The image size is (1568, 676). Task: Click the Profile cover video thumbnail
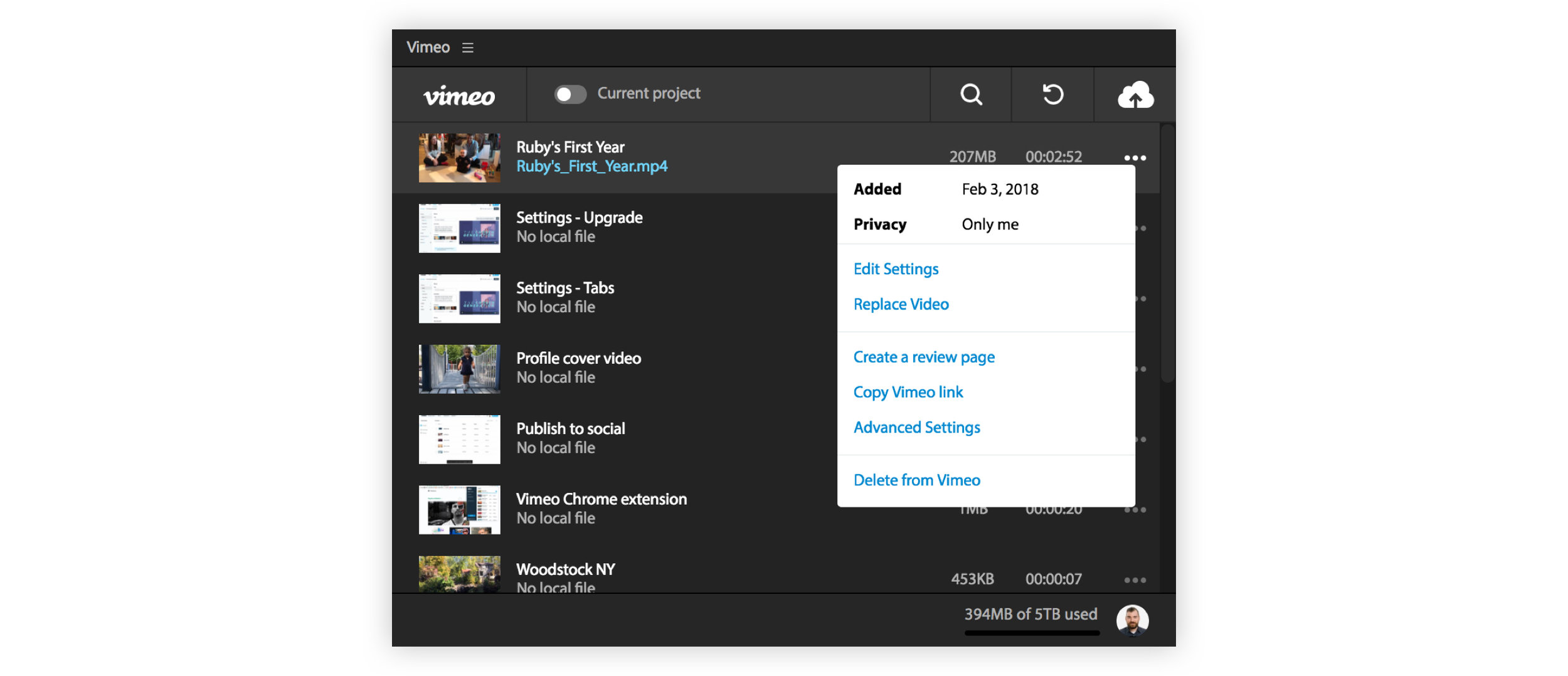[x=459, y=369]
